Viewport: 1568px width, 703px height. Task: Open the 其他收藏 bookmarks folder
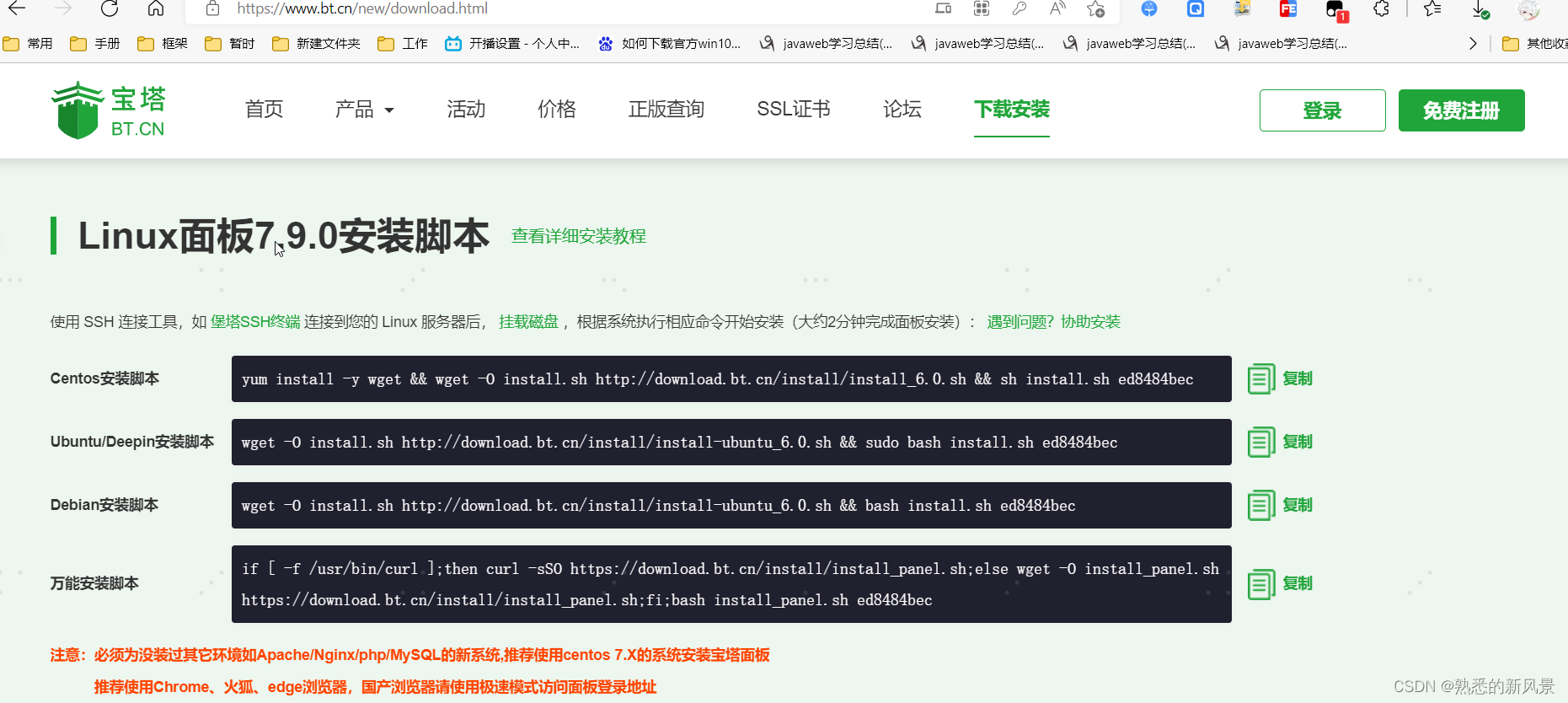1534,44
